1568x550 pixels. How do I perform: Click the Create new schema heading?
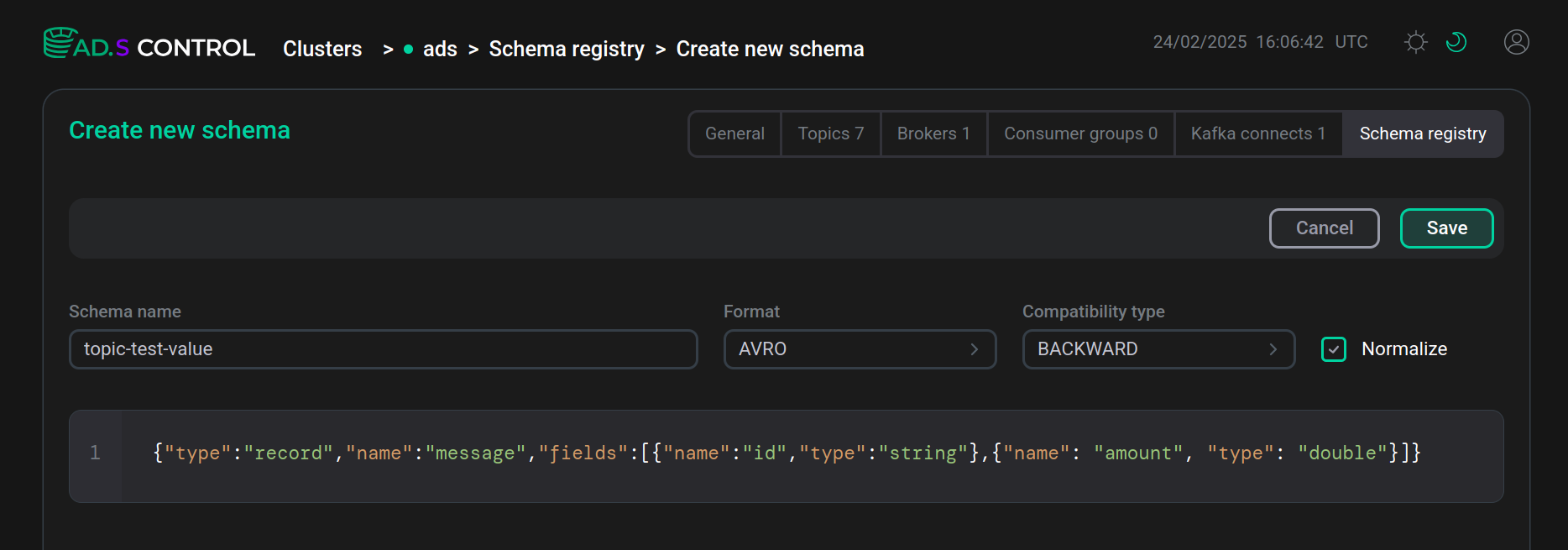point(180,130)
